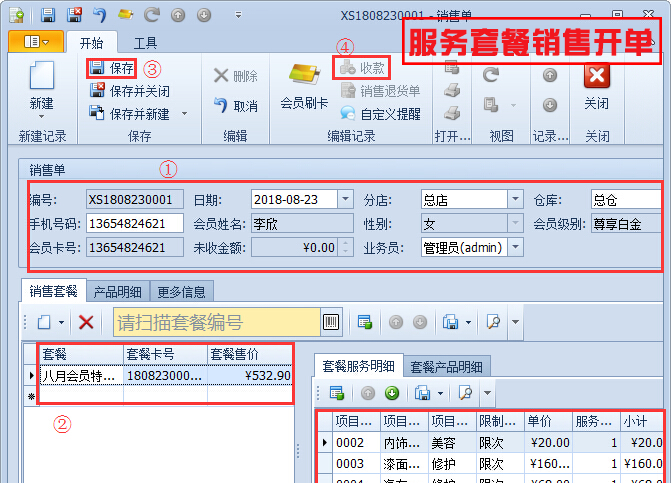Click the 新建 new record icon
This screenshot has height=483, width=671.
(x=41, y=82)
